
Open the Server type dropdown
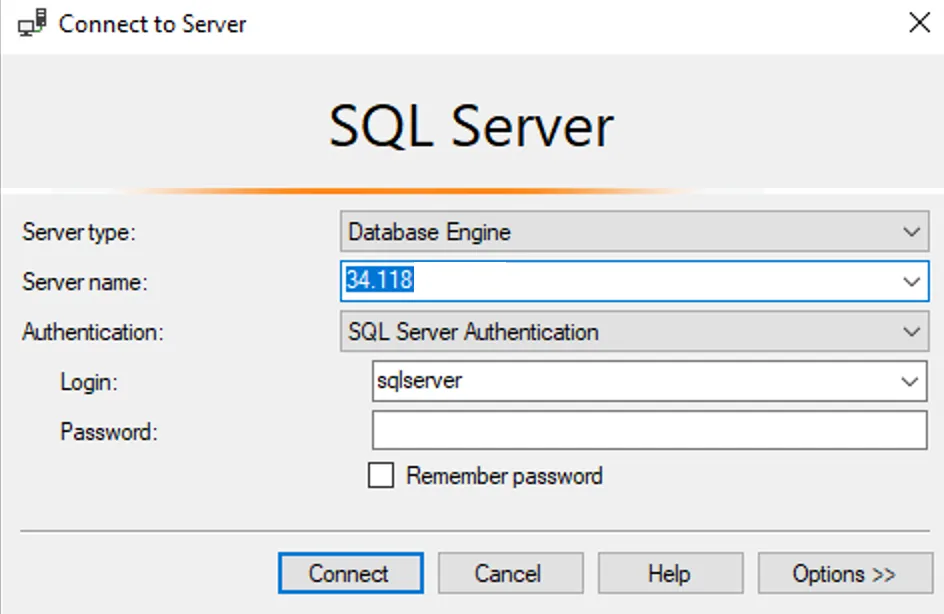click(x=635, y=231)
